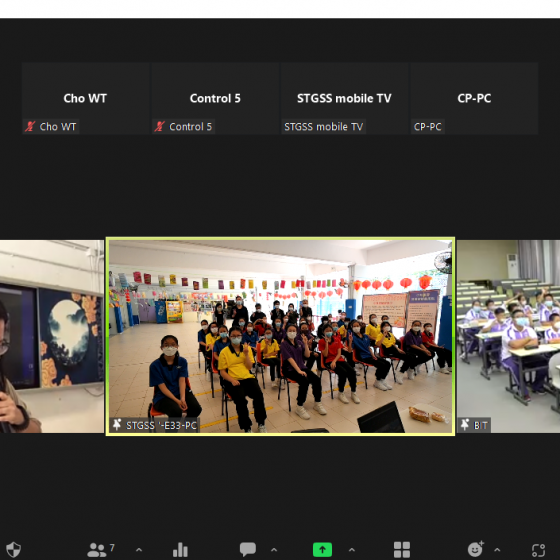
Task: Select the Cho WT participant tile
Action: point(85,99)
